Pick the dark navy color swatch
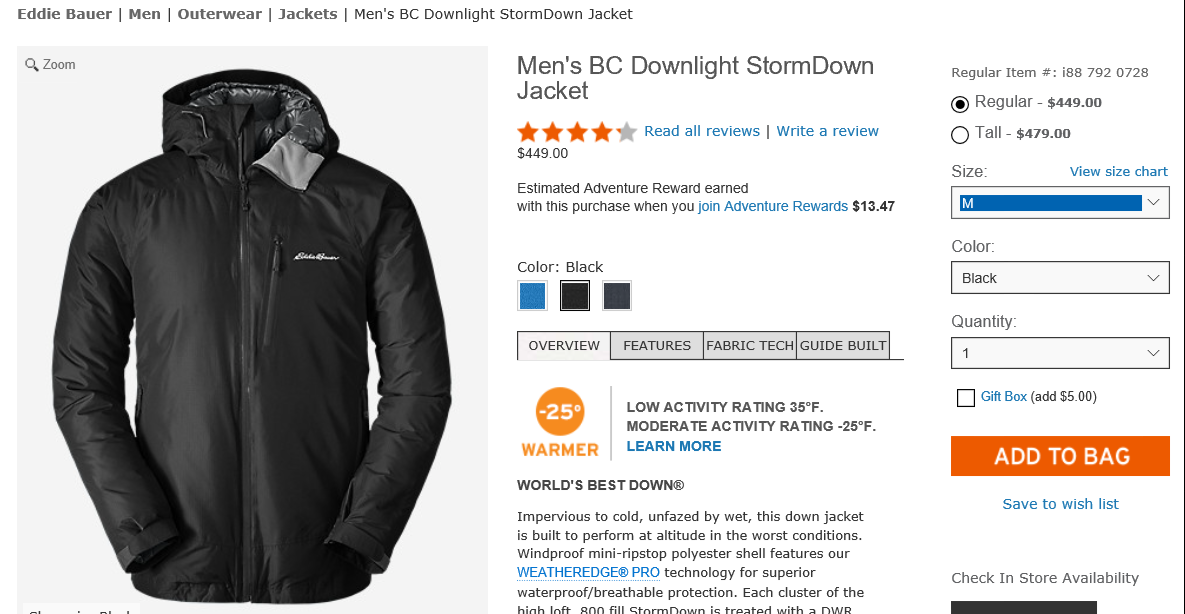This screenshot has height=614, width=1185. click(x=617, y=296)
